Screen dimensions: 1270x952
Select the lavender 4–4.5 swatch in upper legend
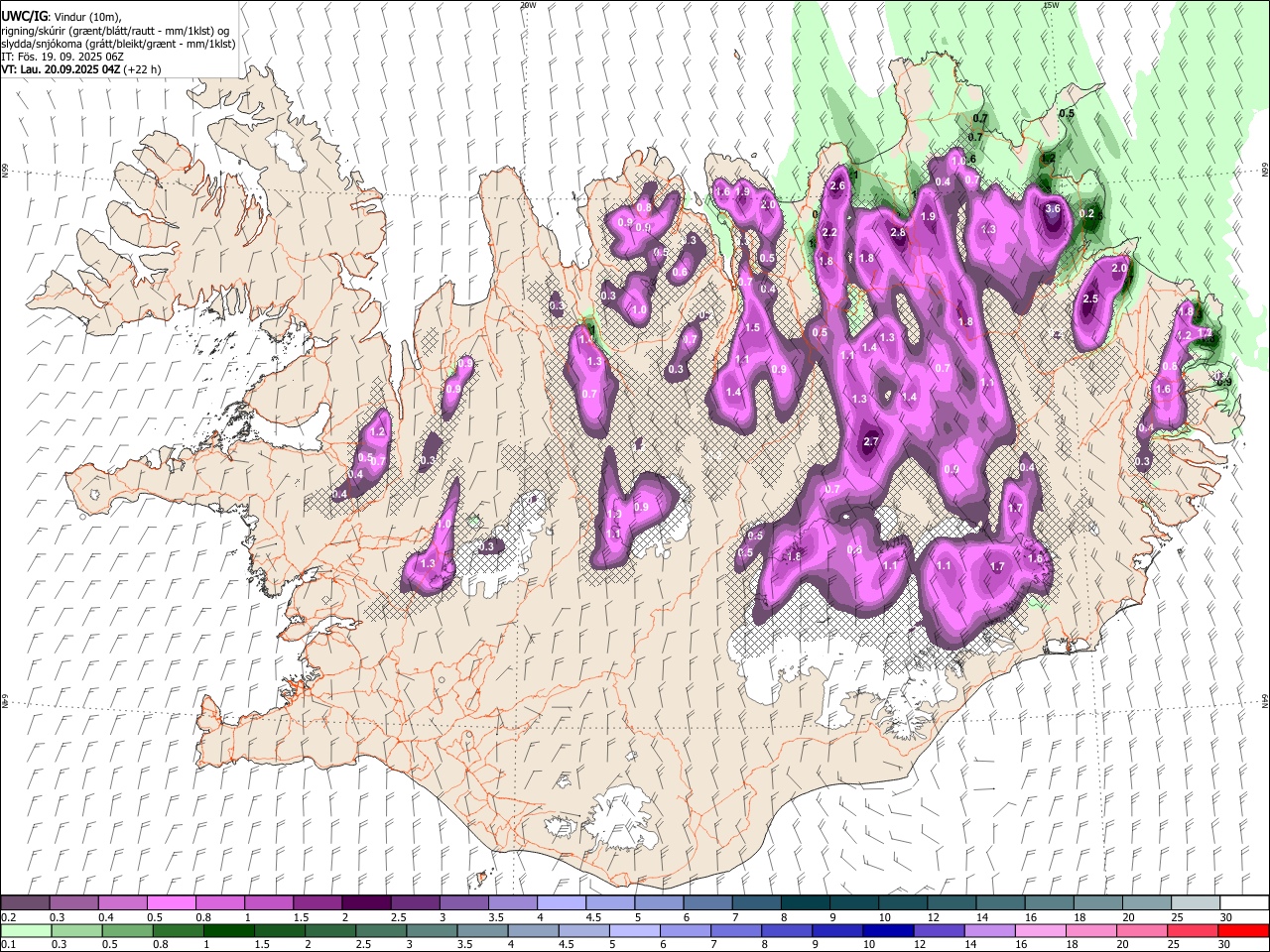point(561,903)
